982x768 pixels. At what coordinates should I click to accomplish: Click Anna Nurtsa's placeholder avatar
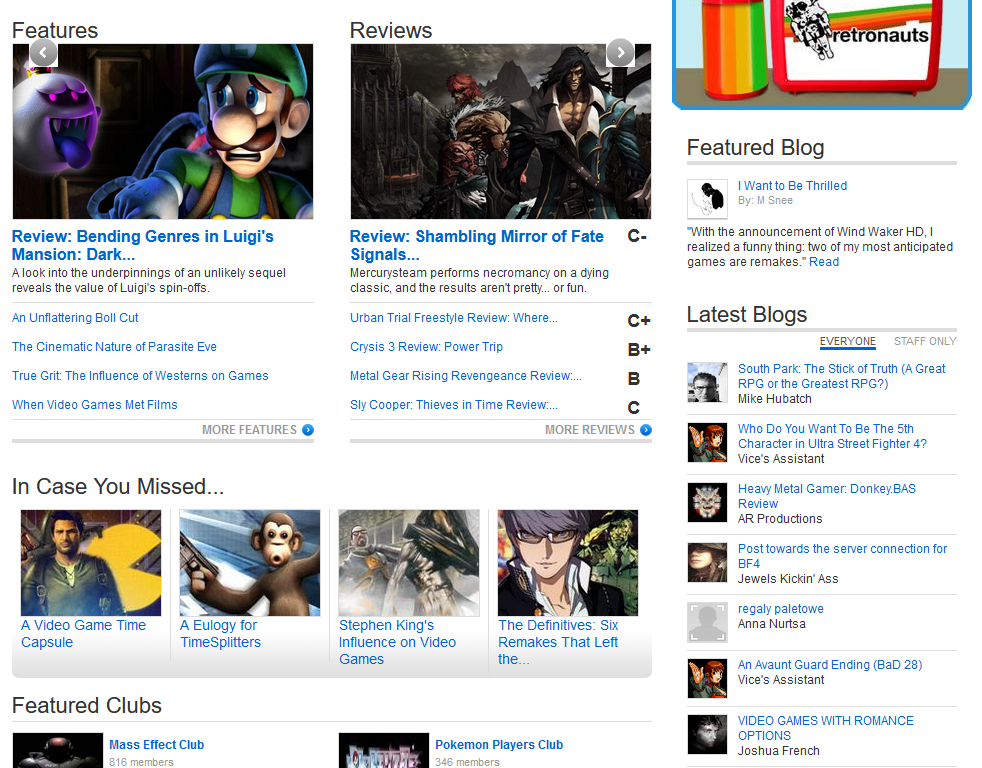coord(708,623)
